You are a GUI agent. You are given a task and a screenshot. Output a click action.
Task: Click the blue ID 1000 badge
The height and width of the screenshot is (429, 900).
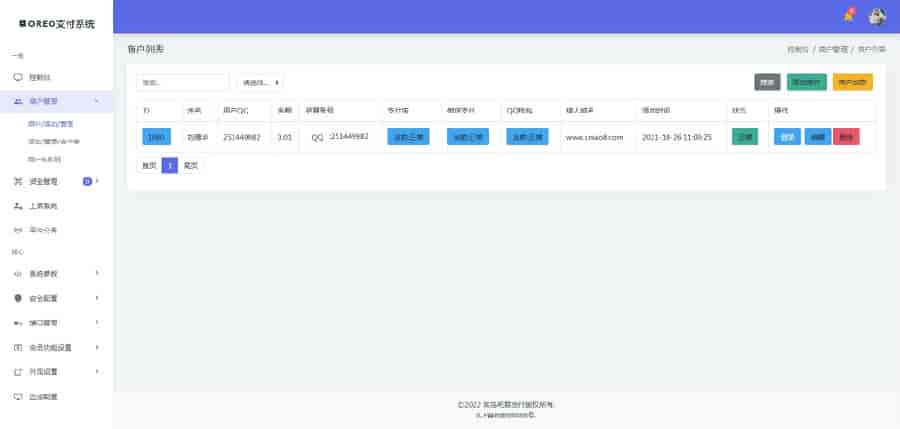157,137
